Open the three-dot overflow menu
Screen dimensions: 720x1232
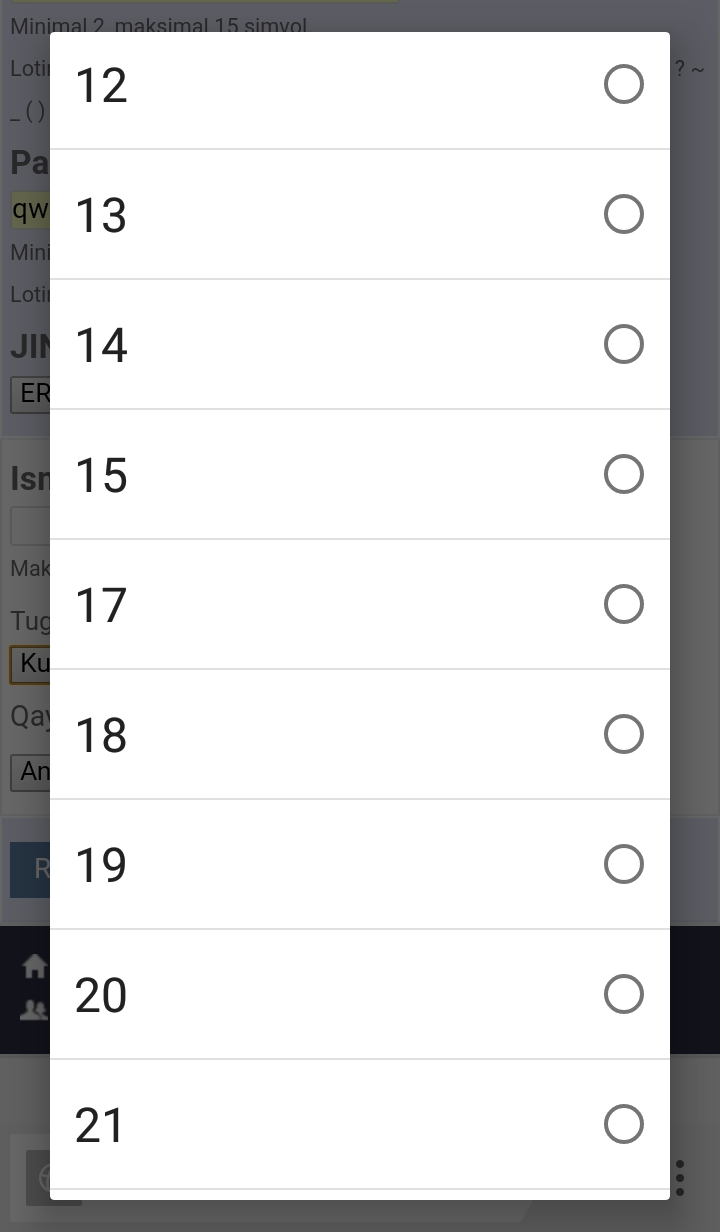pos(680,1178)
